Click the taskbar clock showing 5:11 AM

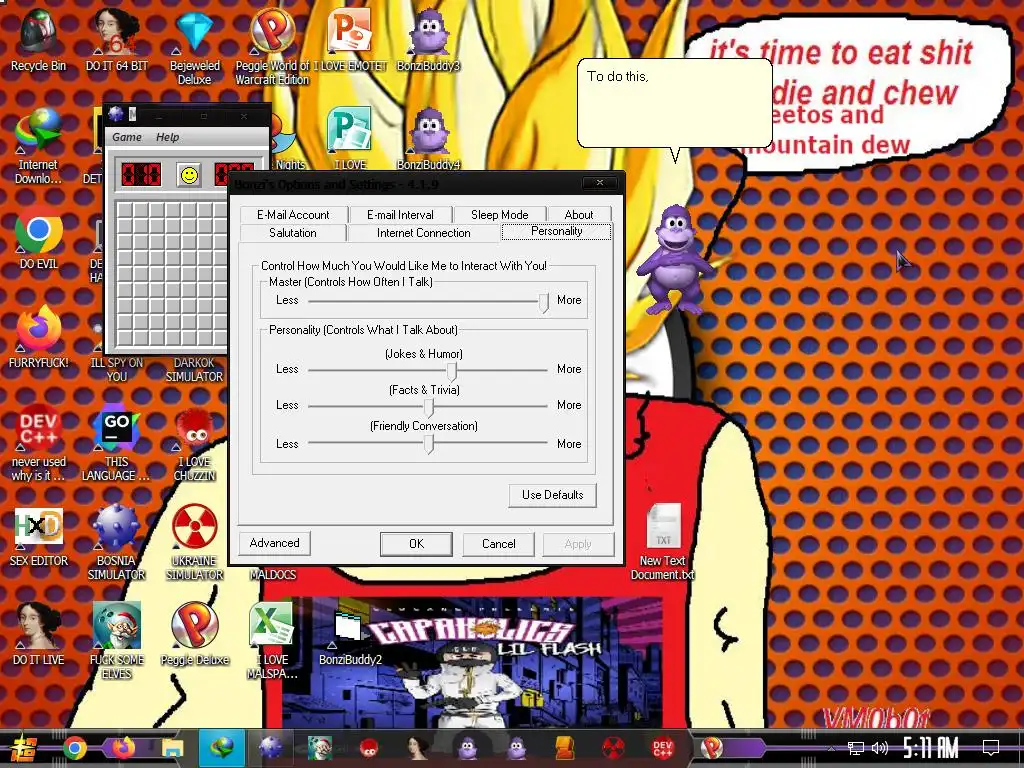pos(930,748)
